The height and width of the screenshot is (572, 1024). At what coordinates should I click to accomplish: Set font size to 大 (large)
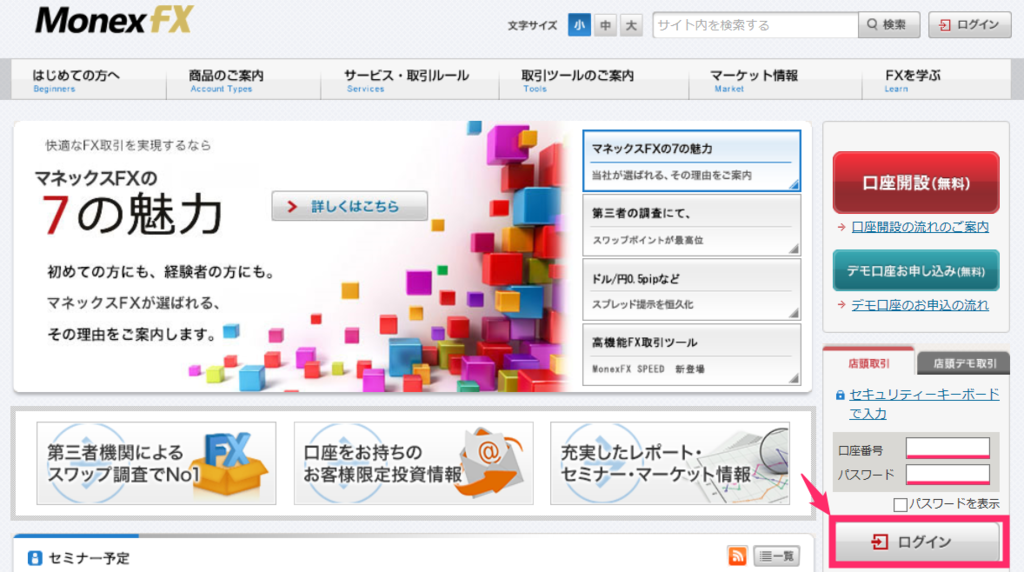click(x=631, y=25)
